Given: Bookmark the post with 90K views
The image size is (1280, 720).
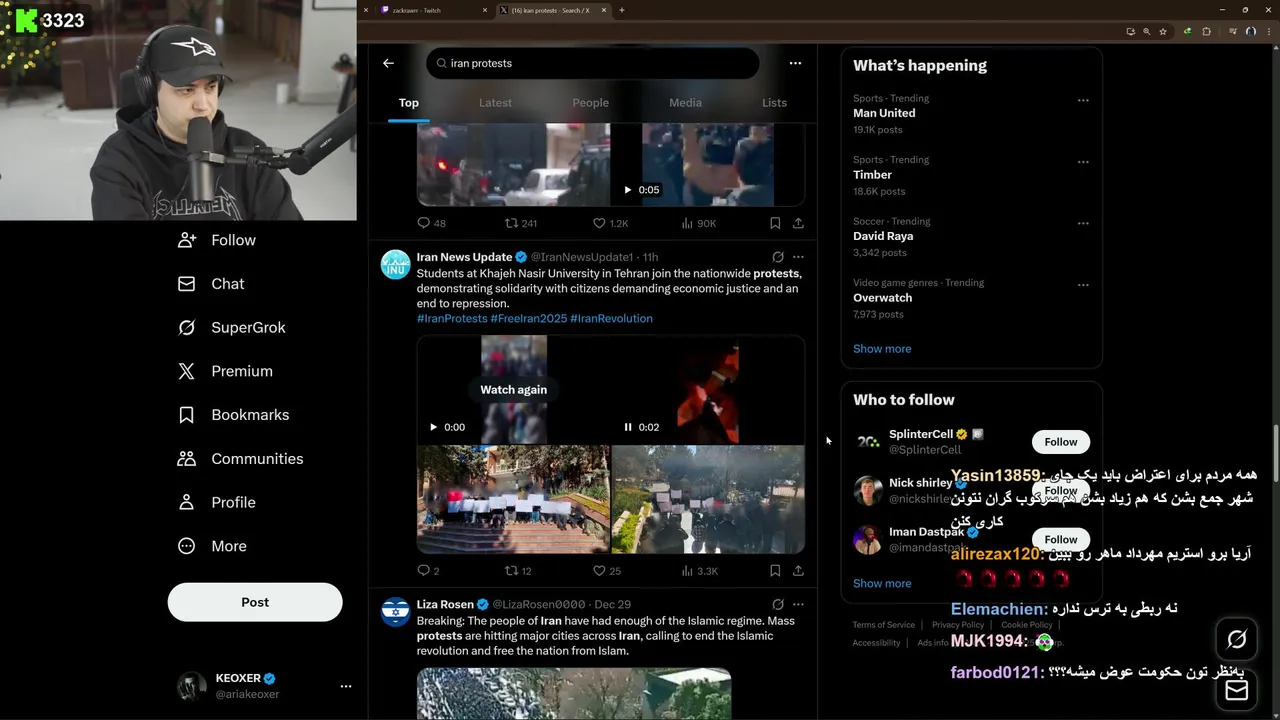Looking at the screenshot, I should (775, 223).
